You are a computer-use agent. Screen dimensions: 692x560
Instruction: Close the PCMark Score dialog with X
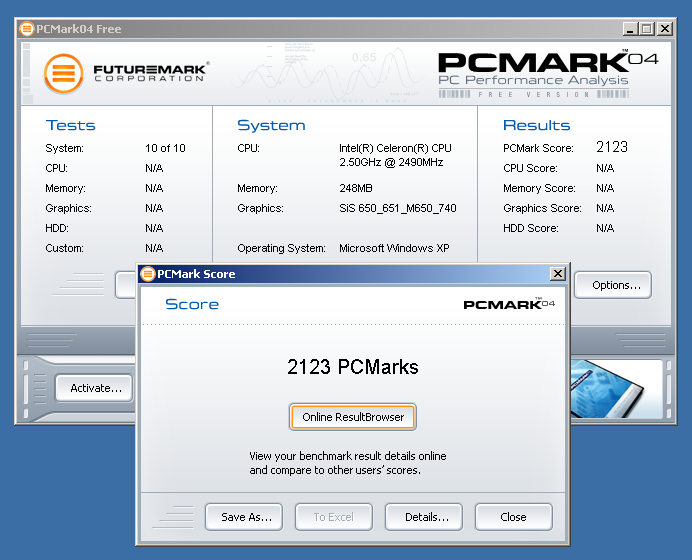point(558,274)
